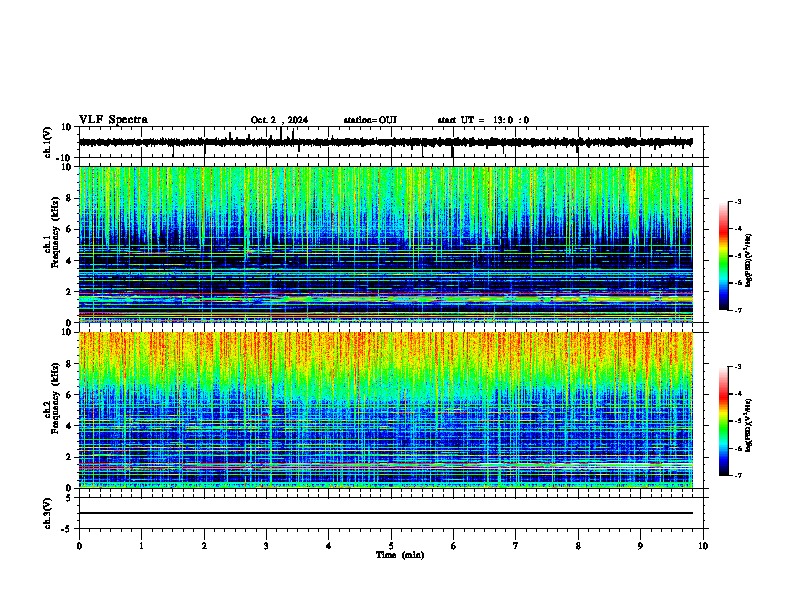Click the ch.1 voltage waveform trace
This screenshot has width=792, height=612.
[385, 142]
